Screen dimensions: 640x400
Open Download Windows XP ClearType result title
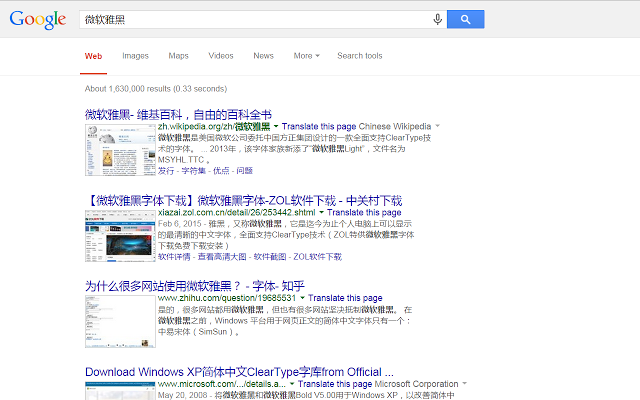(x=239, y=372)
